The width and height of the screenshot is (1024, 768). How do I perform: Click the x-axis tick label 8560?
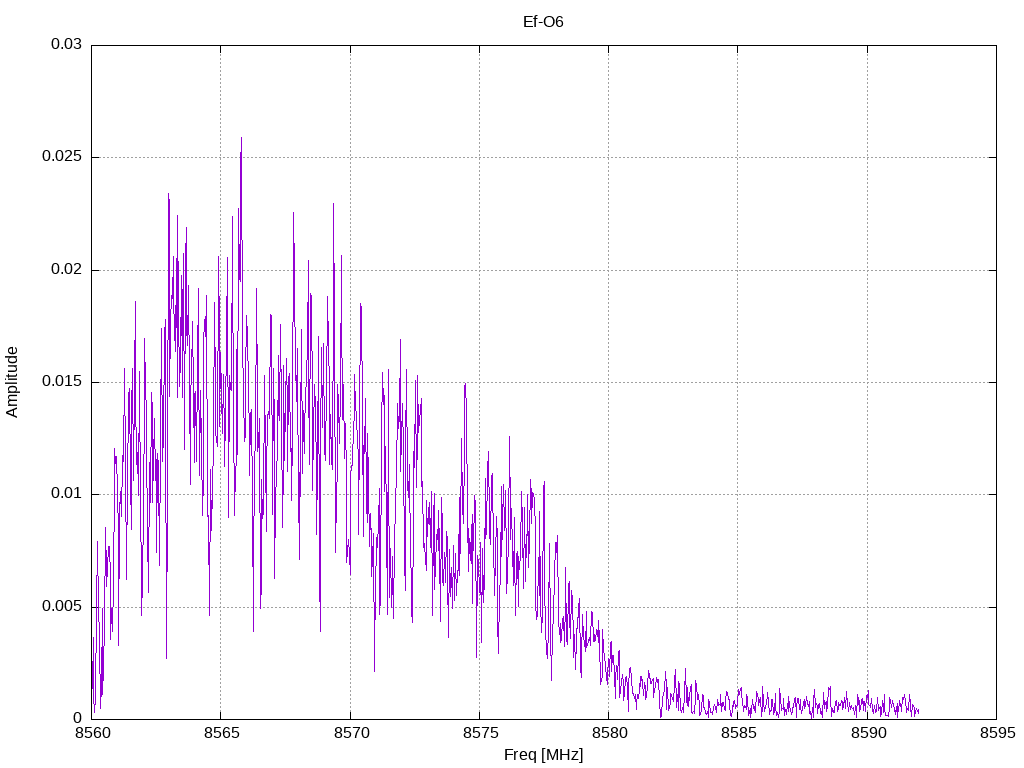92,733
